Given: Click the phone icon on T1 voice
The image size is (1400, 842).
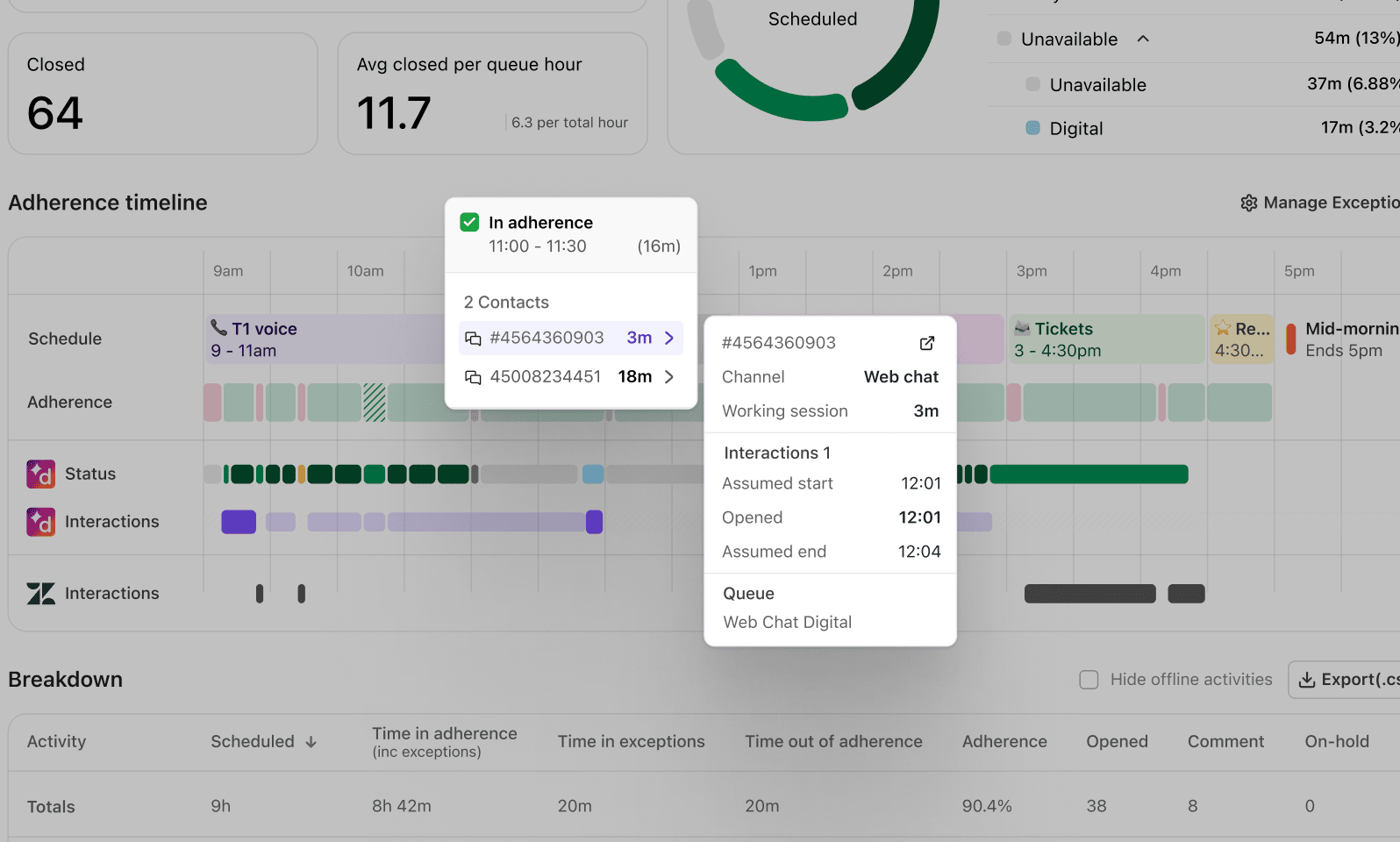Looking at the screenshot, I should (x=218, y=327).
